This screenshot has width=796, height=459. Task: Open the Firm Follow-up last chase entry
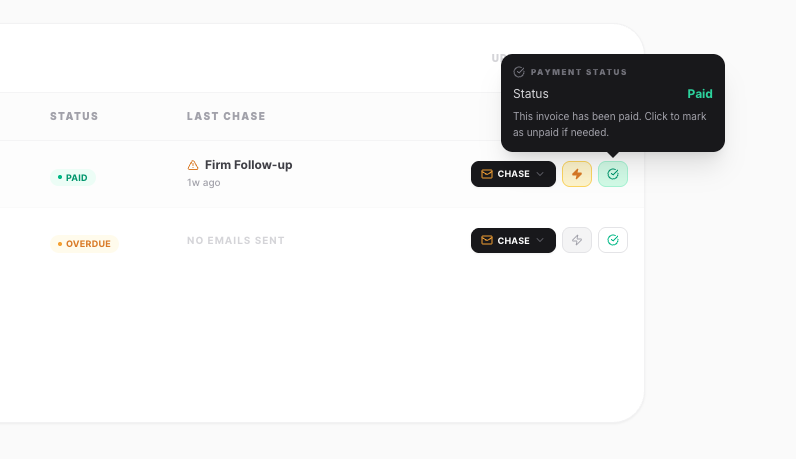pos(248,165)
